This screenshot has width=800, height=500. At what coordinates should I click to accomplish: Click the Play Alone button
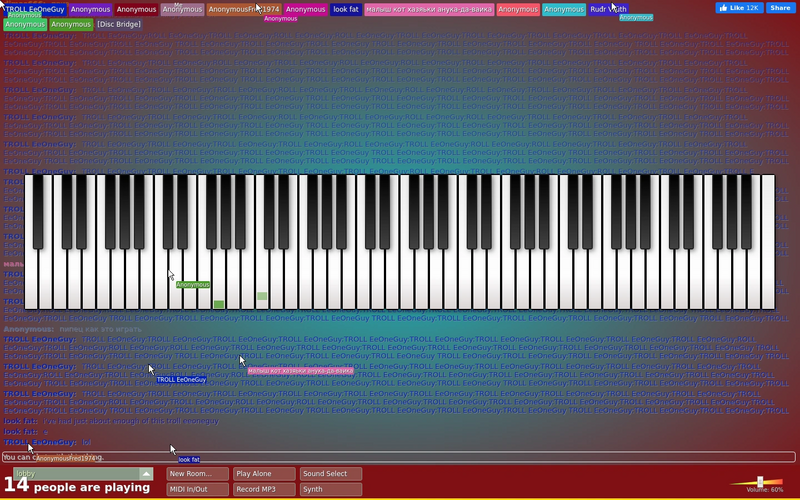click(264, 474)
